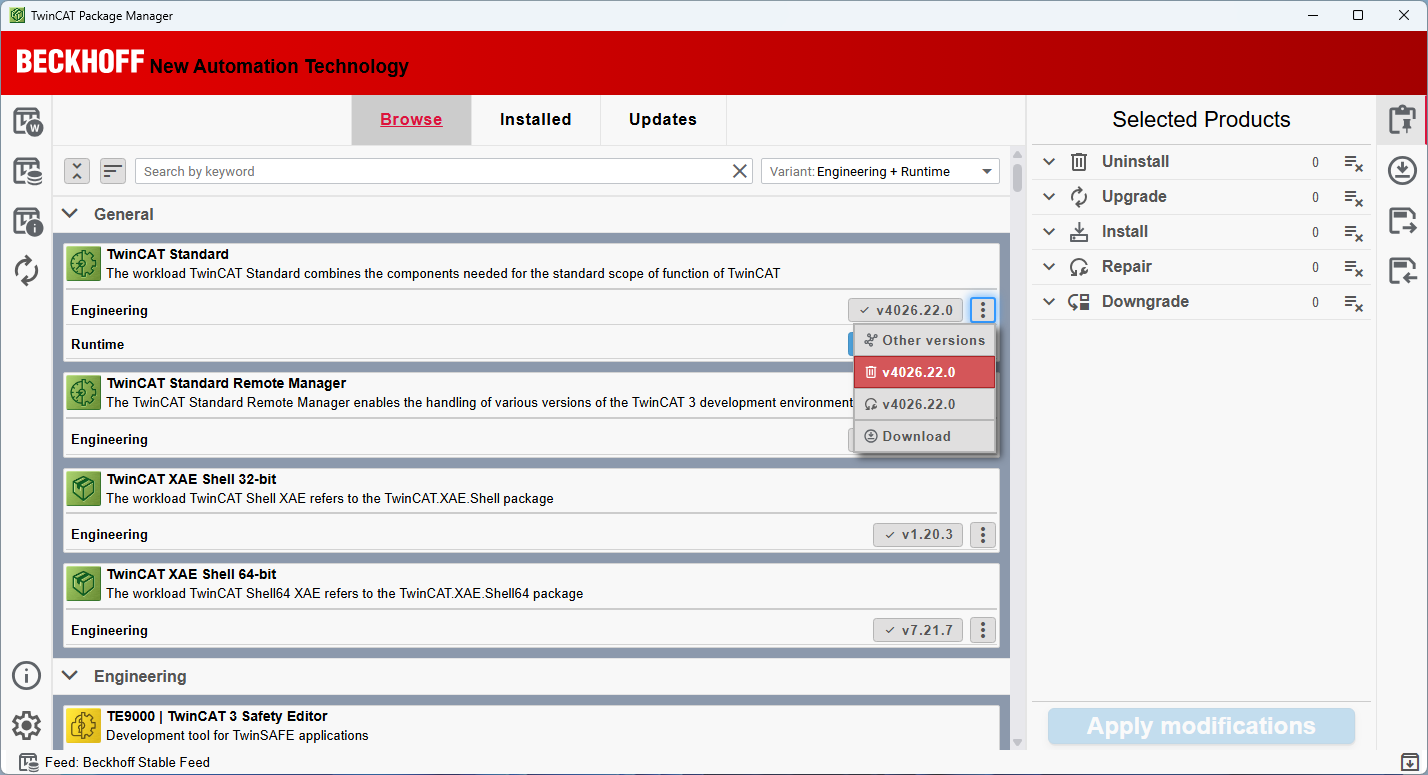Choose Other versions in the popup menu
1428x775 pixels.
click(x=925, y=340)
